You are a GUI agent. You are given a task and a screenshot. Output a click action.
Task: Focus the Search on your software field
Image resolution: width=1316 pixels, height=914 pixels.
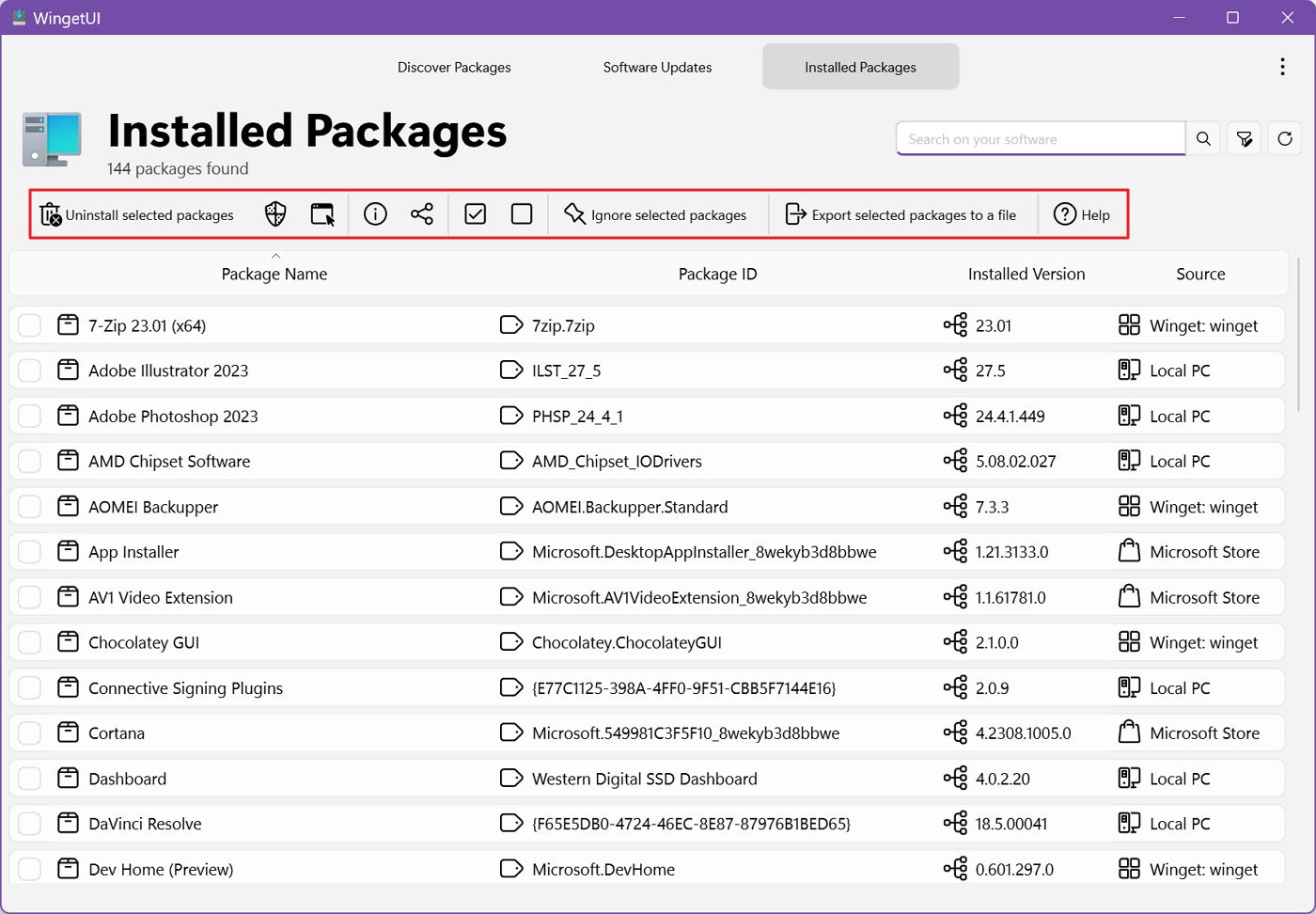tap(1041, 139)
